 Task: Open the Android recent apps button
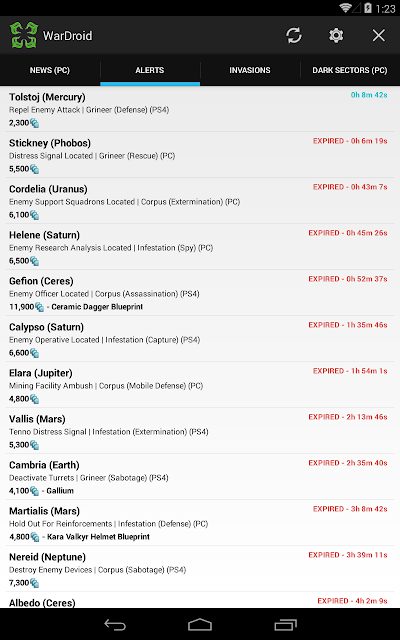[285, 624]
